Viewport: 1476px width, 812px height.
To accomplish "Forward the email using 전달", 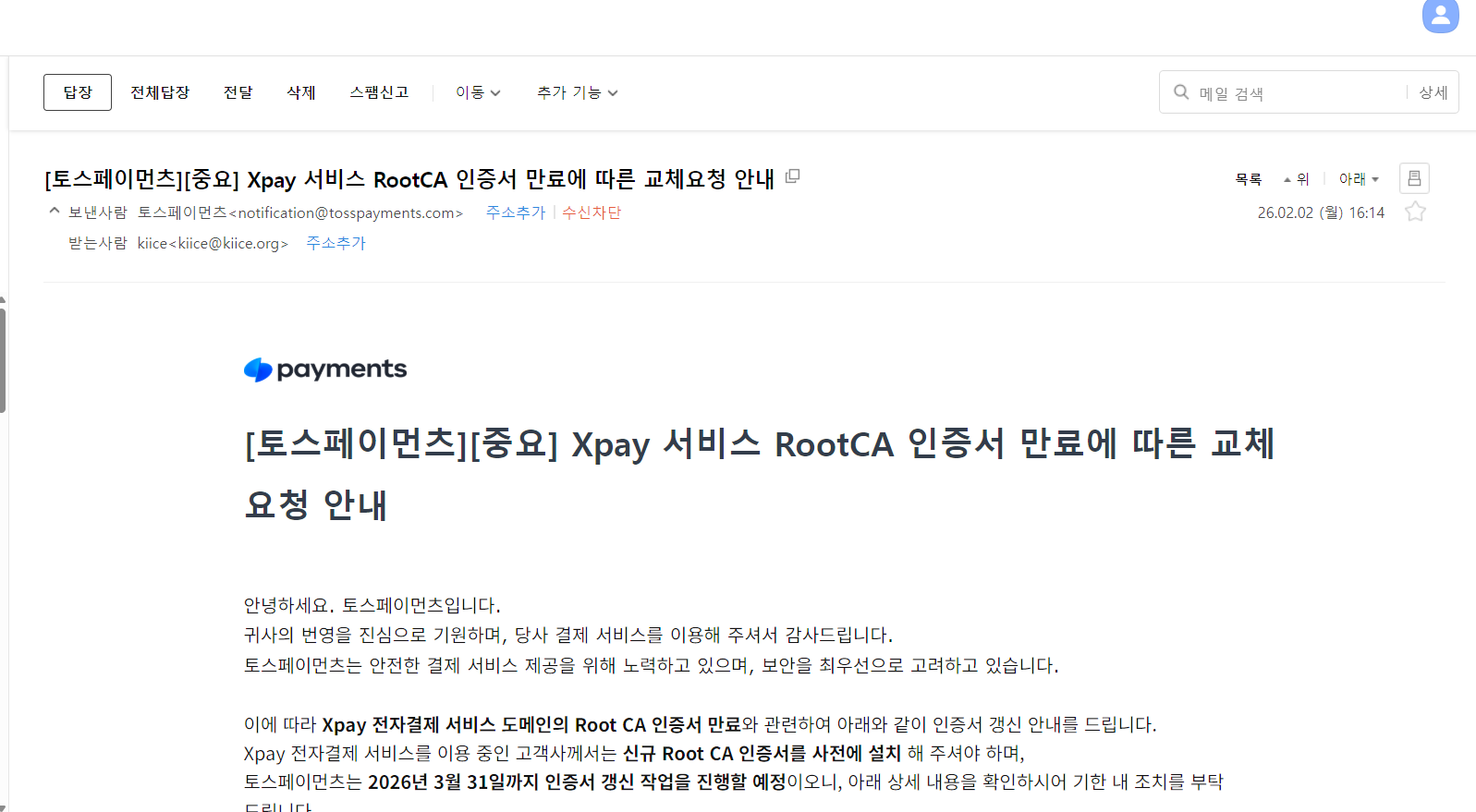I will click(x=238, y=92).
